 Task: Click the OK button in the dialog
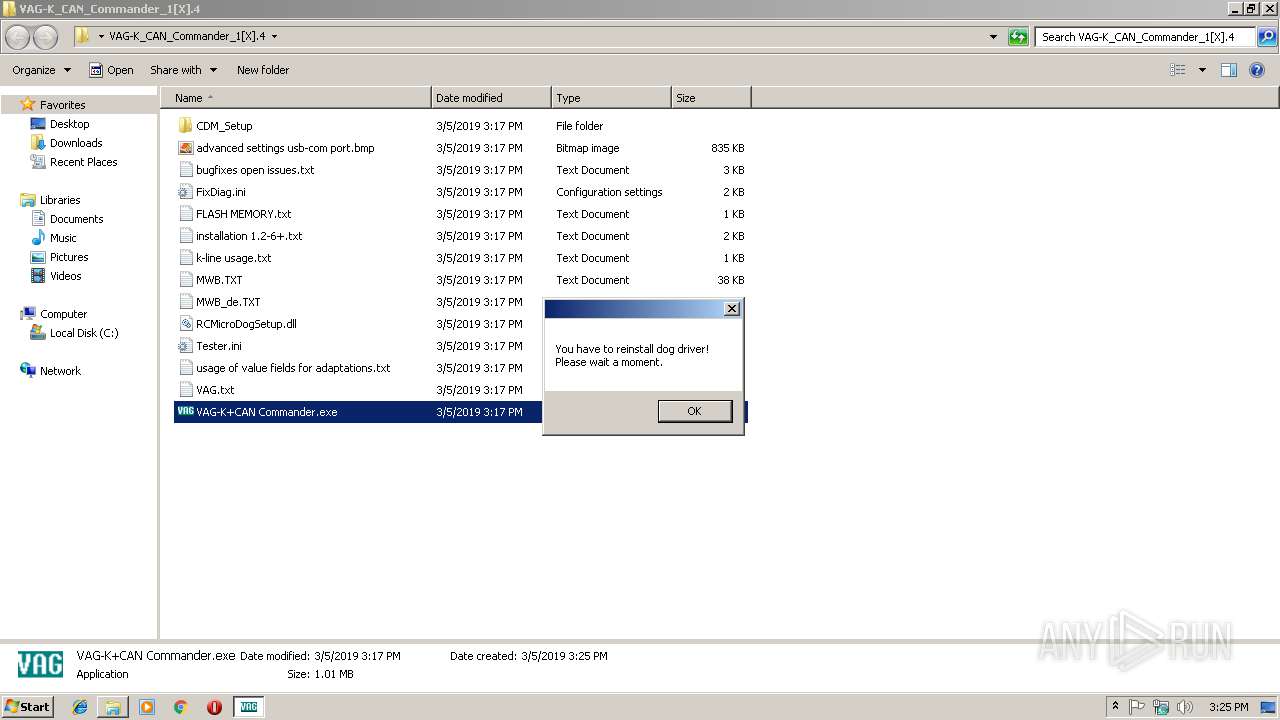[694, 411]
